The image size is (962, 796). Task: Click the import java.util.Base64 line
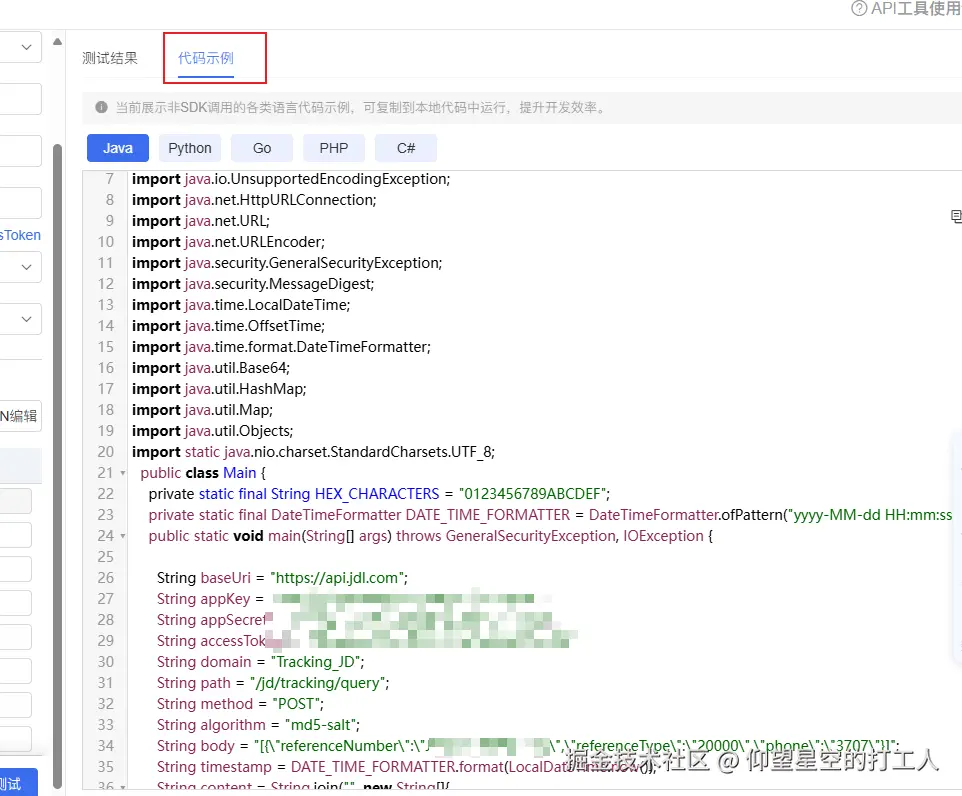pyautogui.click(x=210, y=368)
